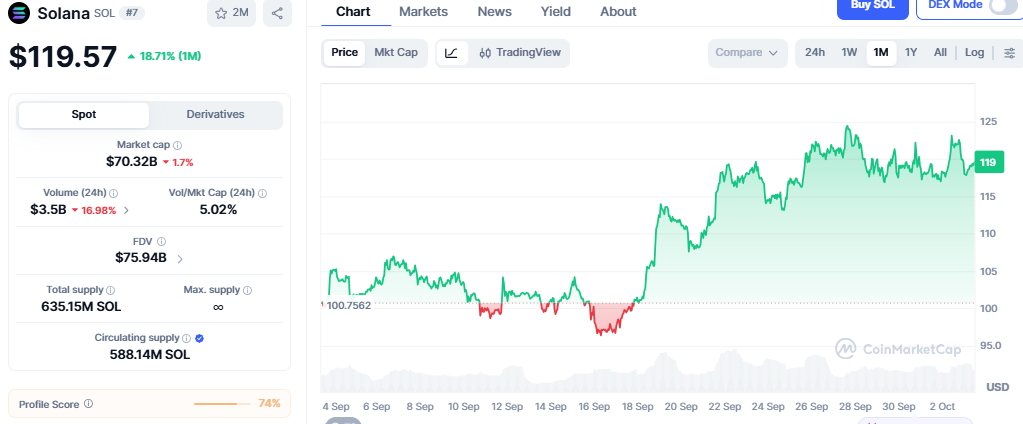Open the Chart tab
The image size is (1023, 424).
pos(353,12)
